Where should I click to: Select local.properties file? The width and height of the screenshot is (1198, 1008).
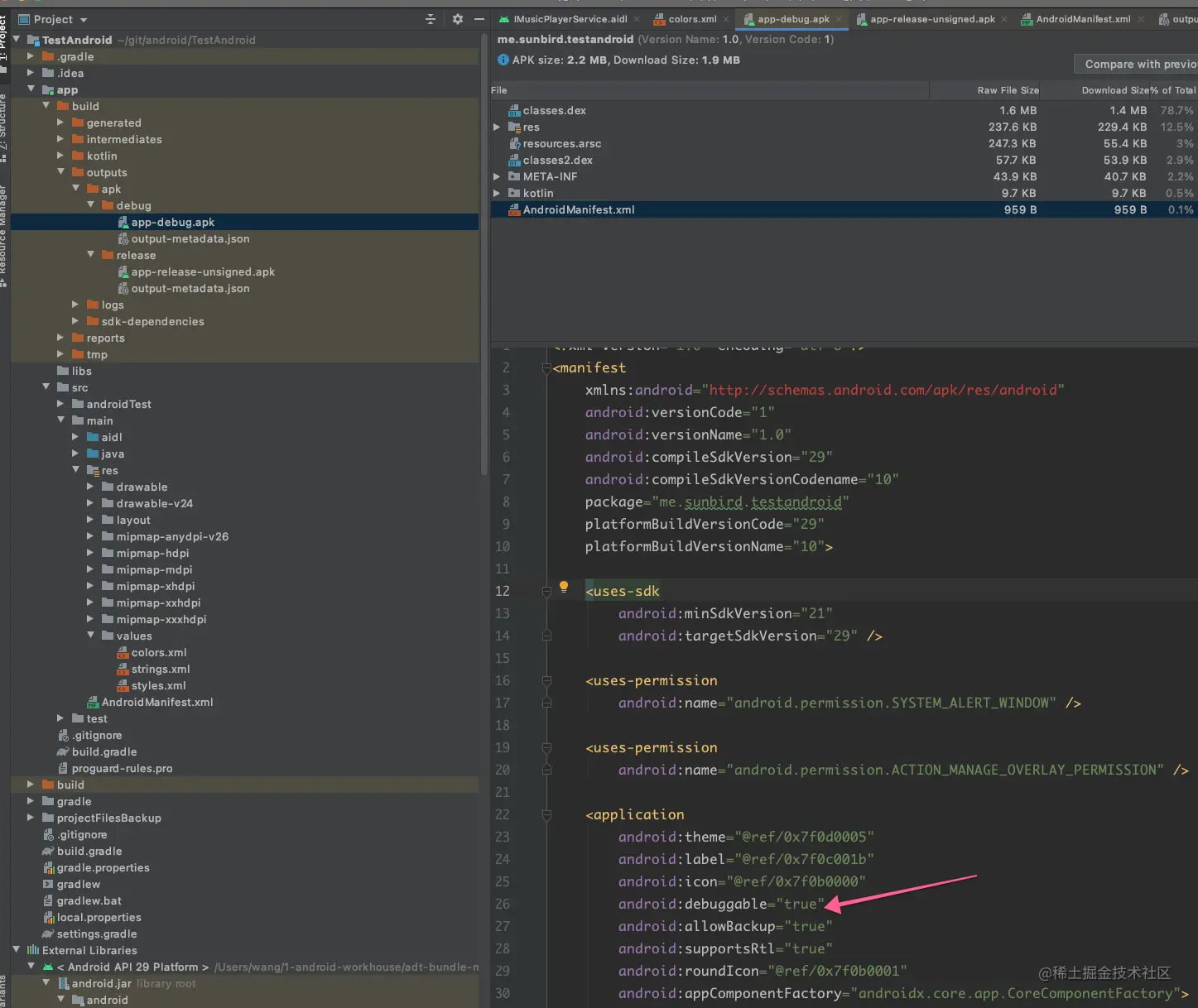click(99, 917)
